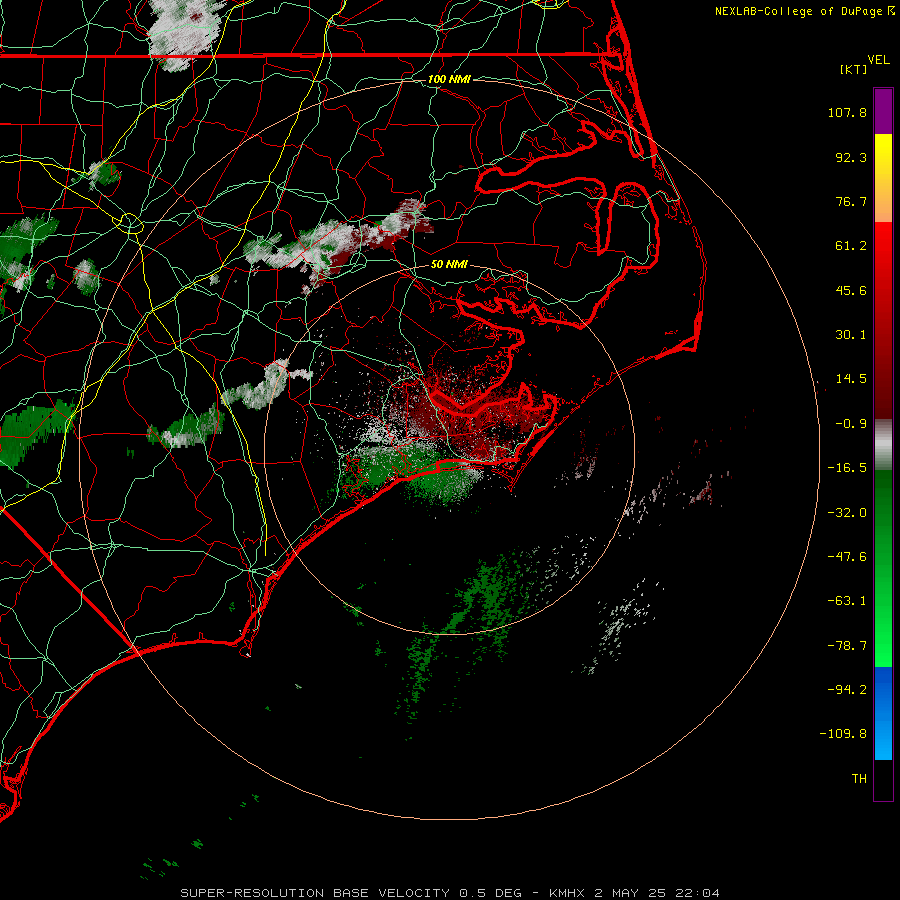
Task: Click the -47.6 velocity scale label
Action: tap(847, 557)
